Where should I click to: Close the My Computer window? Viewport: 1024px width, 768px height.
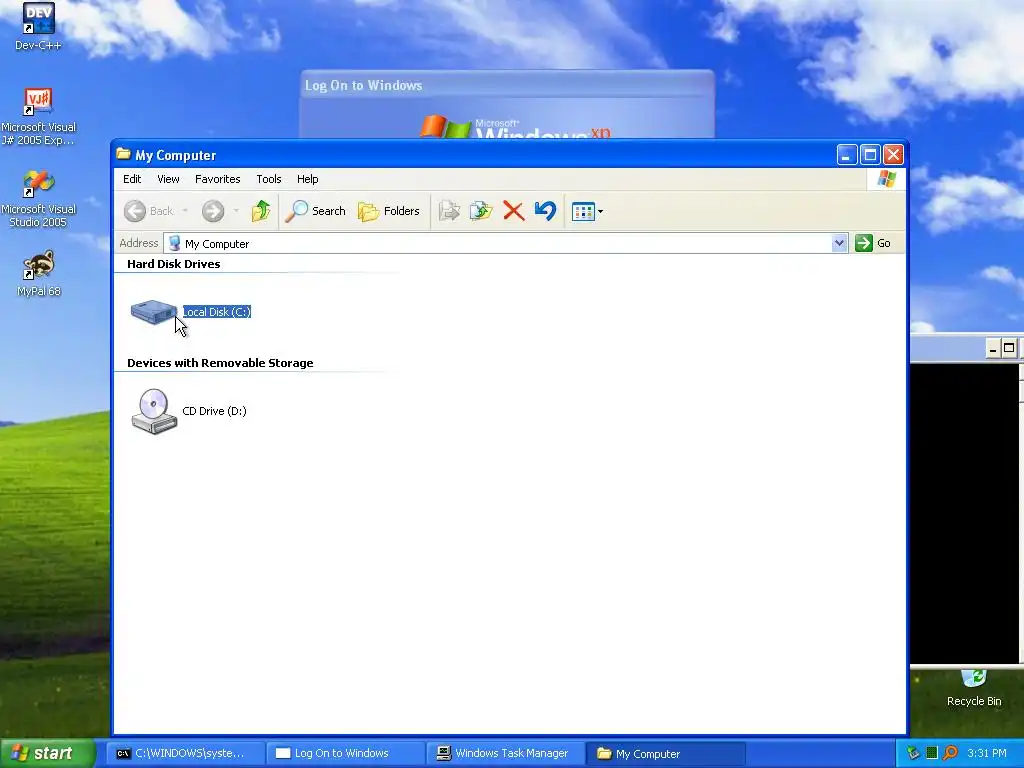[893, 155]
